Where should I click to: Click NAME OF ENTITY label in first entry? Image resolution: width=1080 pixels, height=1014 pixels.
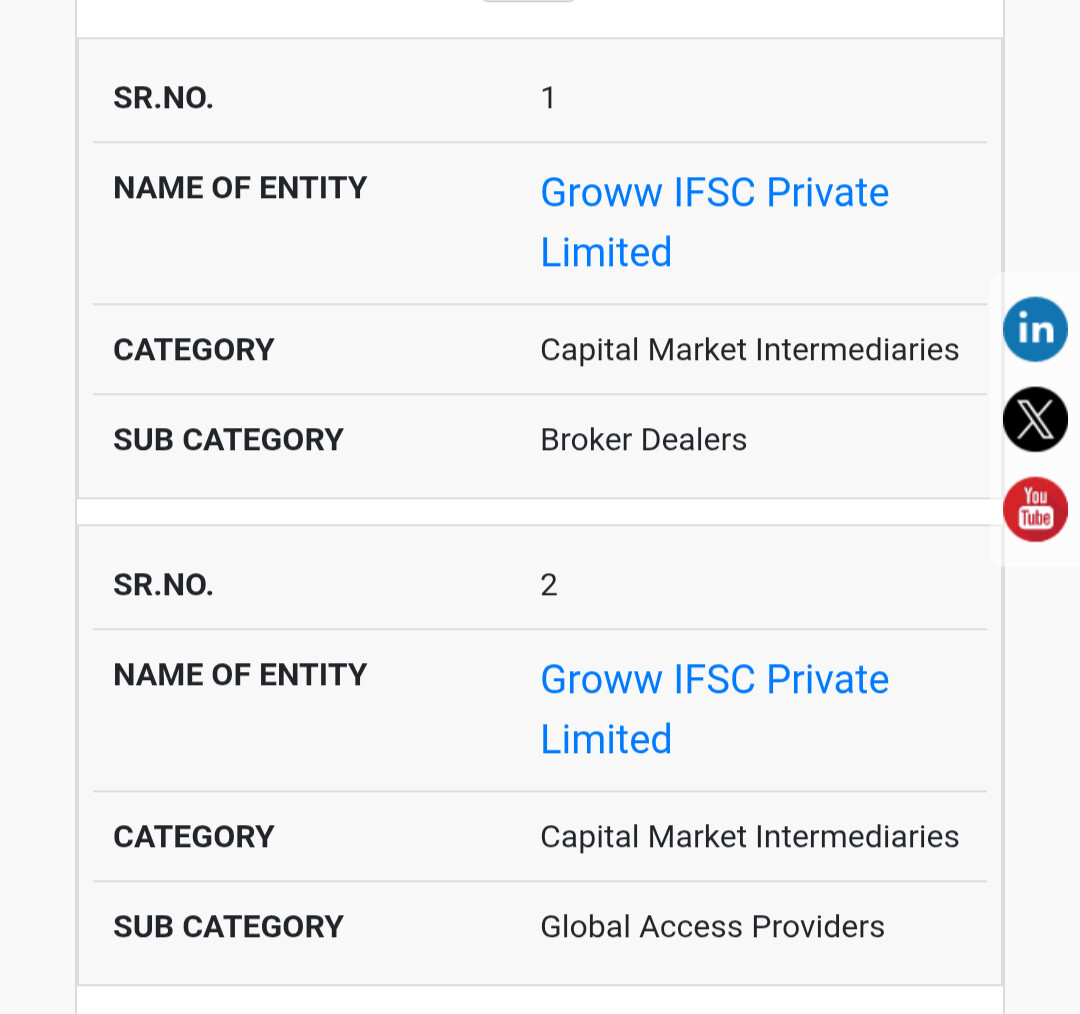coord(240,188)
